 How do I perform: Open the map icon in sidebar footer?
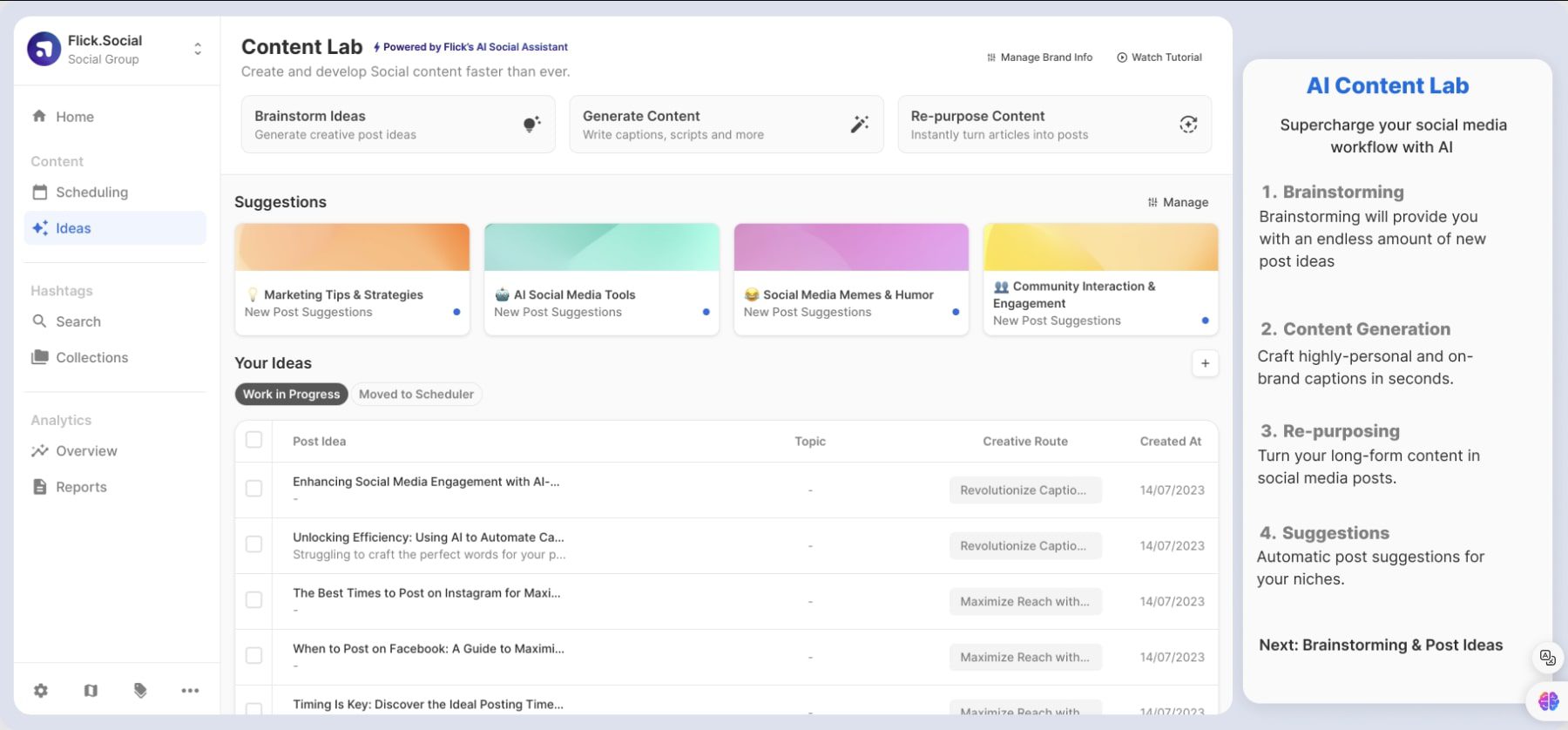point(91,691)
